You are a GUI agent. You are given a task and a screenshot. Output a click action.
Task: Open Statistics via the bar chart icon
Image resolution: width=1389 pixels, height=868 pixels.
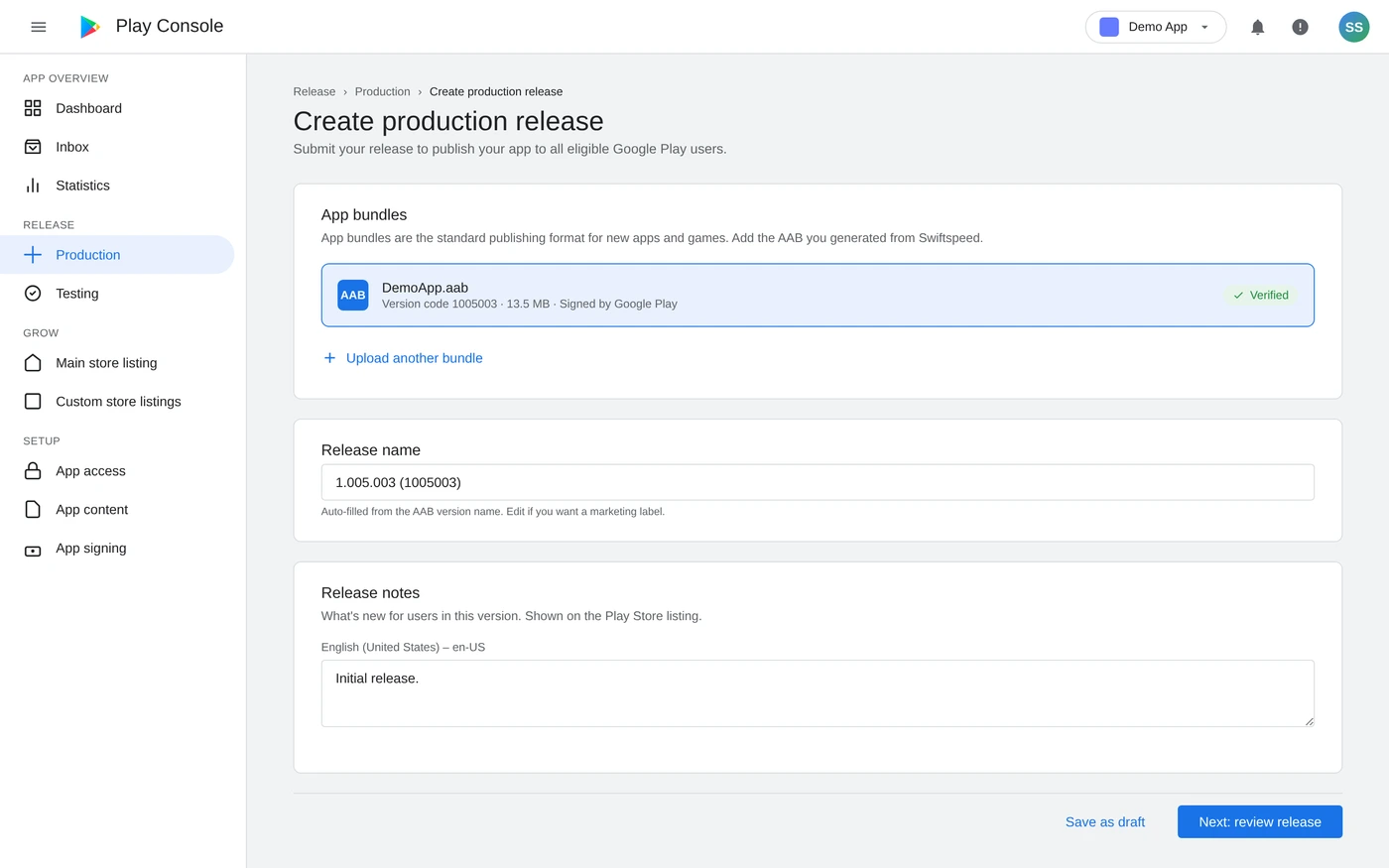pyautogui.click(x=32, y=186)
